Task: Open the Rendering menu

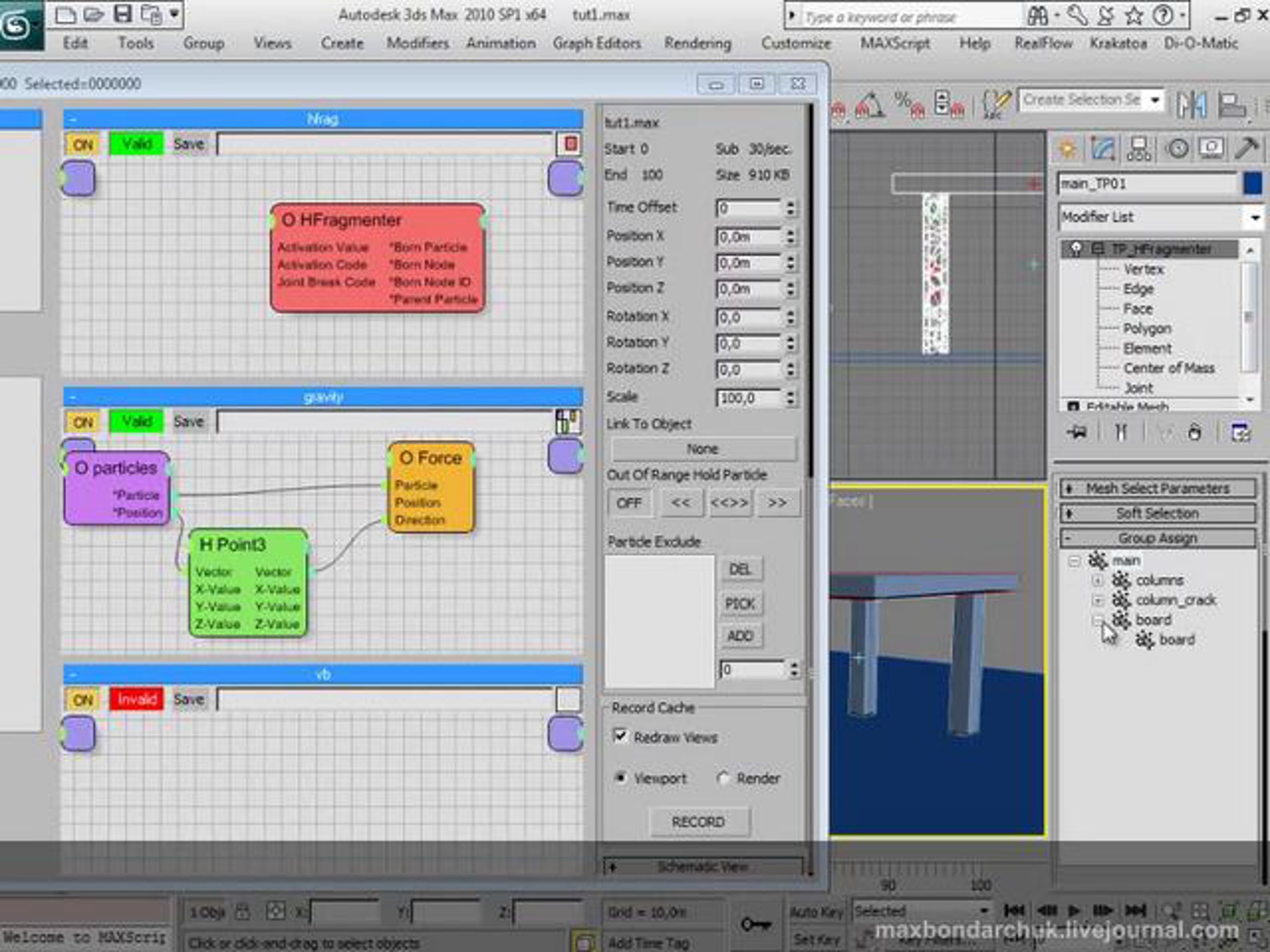Action: point(697,43)
